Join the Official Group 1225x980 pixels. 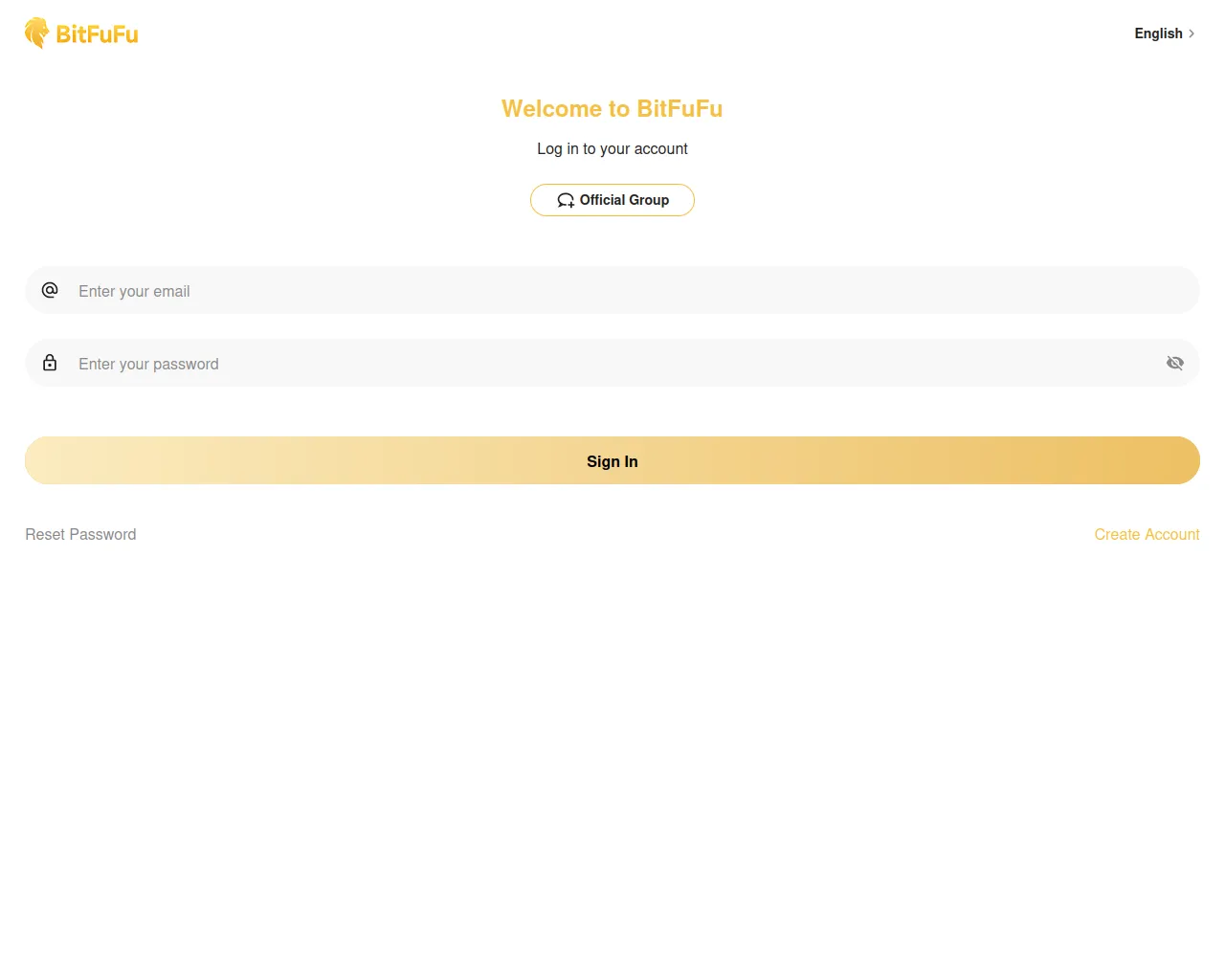click(x=612, y=200)
